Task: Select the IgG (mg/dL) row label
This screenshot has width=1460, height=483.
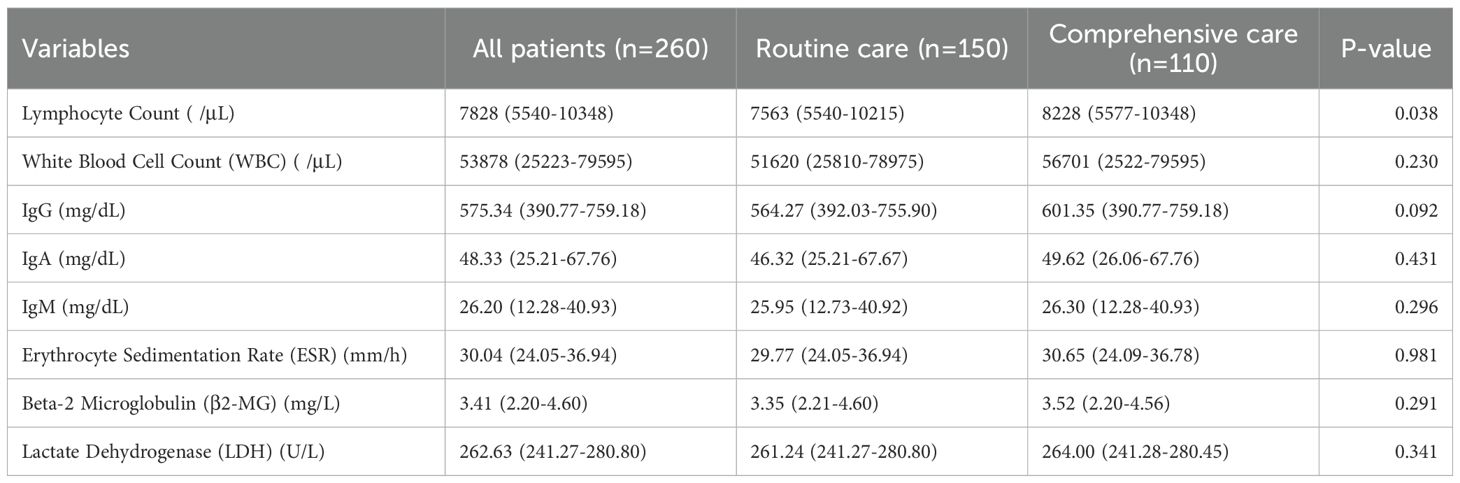Action: 66,211
